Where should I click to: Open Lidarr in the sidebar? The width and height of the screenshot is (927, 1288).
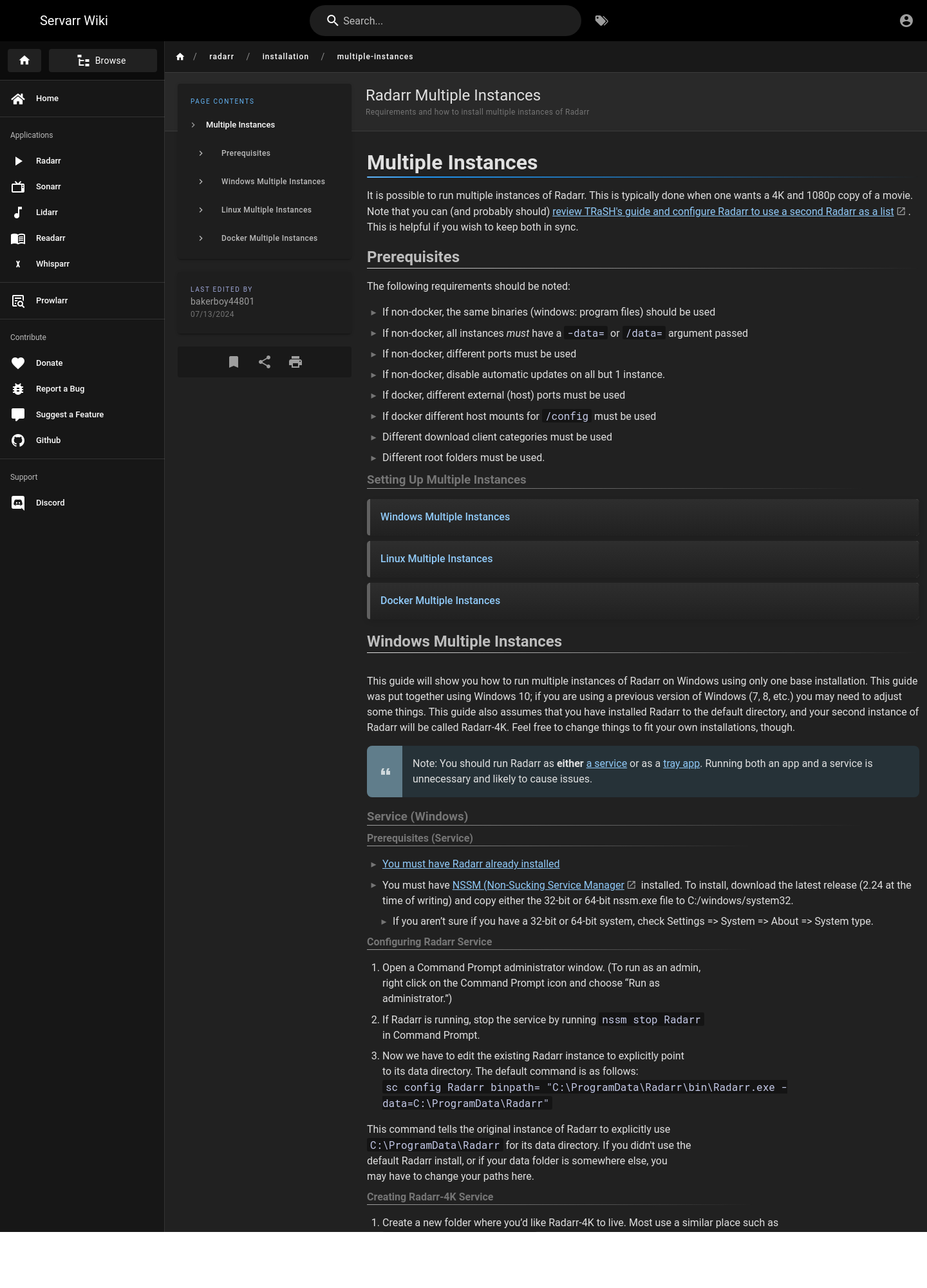pos(82,213)
